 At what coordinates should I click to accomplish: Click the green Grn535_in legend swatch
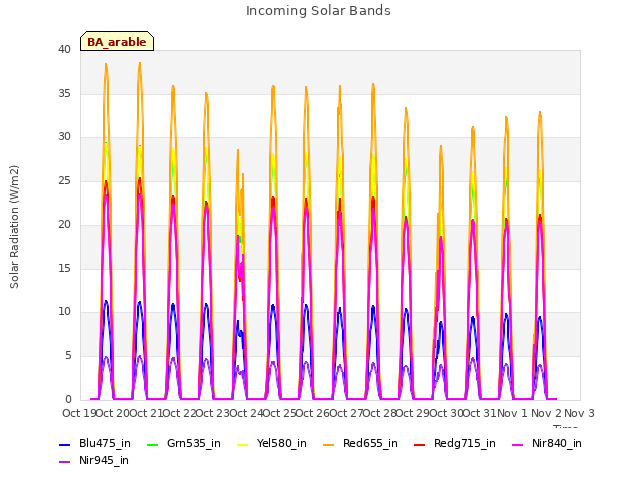[x=152, y=444]
